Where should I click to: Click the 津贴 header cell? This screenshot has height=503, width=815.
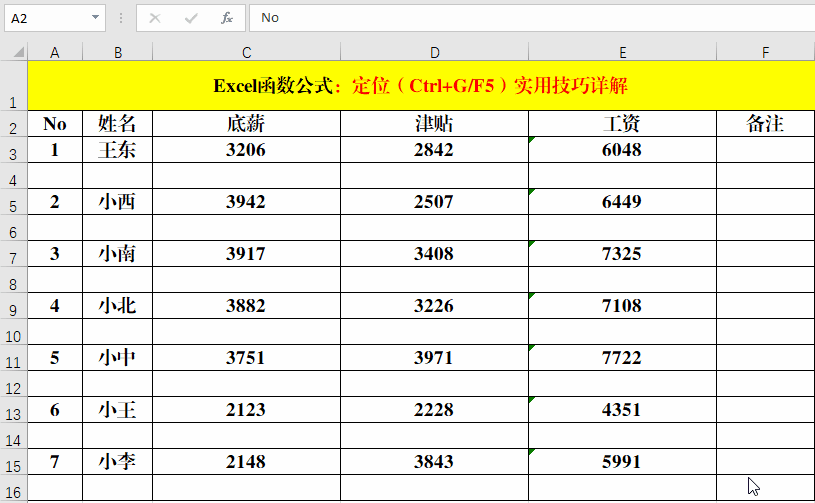click(435, 124)
